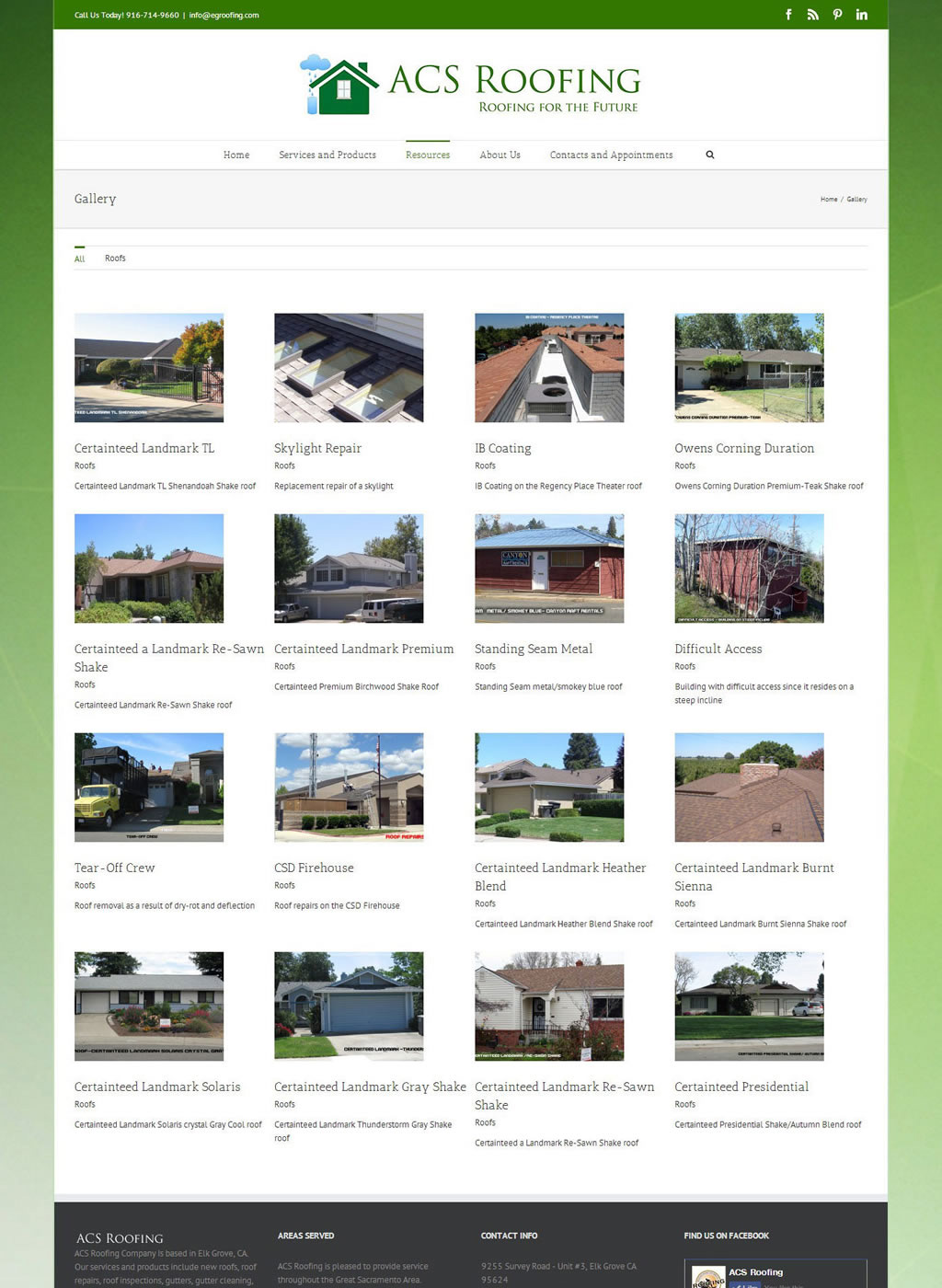Click the Tear-Off Crew title link
Viewport: 942px width, 1288px height.
pos(115,868)
